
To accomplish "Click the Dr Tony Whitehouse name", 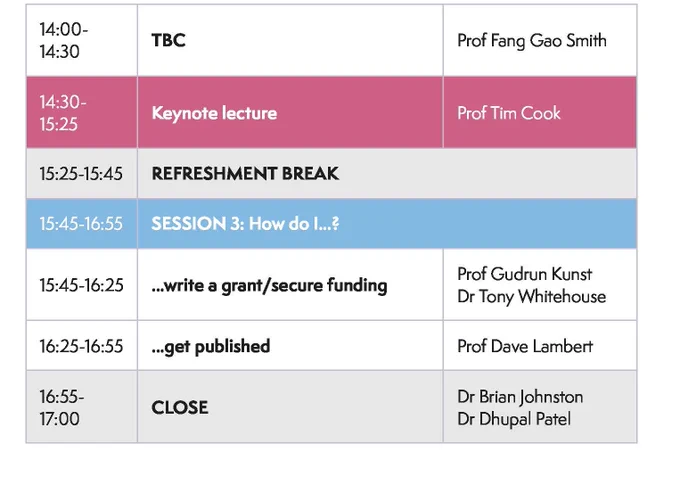I will 532,297.
